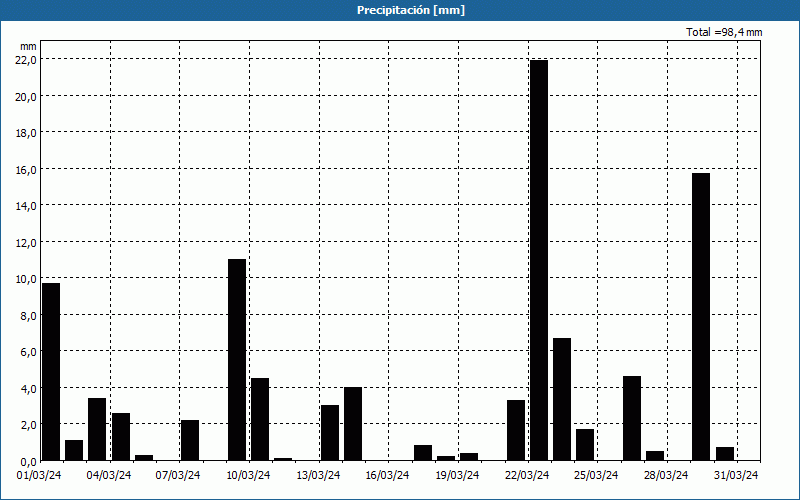Click the date label "10/03/24"
The width and height of the screenshot is (800, 500).
click(x=248, y=476)
